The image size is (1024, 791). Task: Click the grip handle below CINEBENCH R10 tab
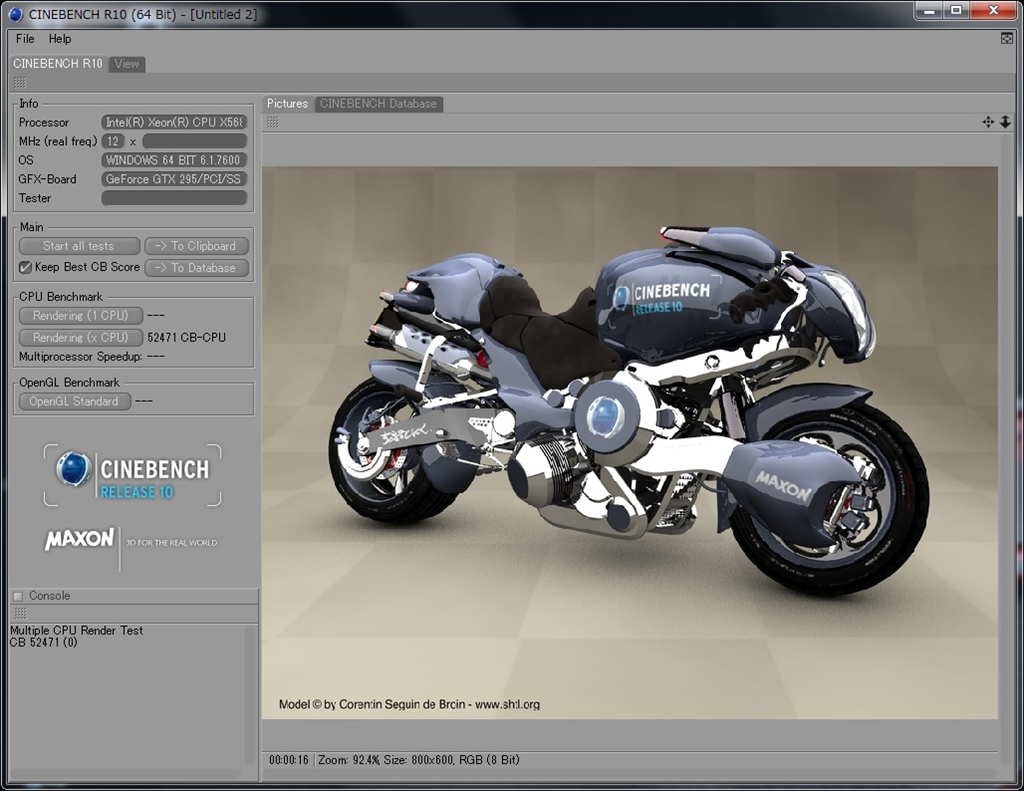(x=20, y=82)
